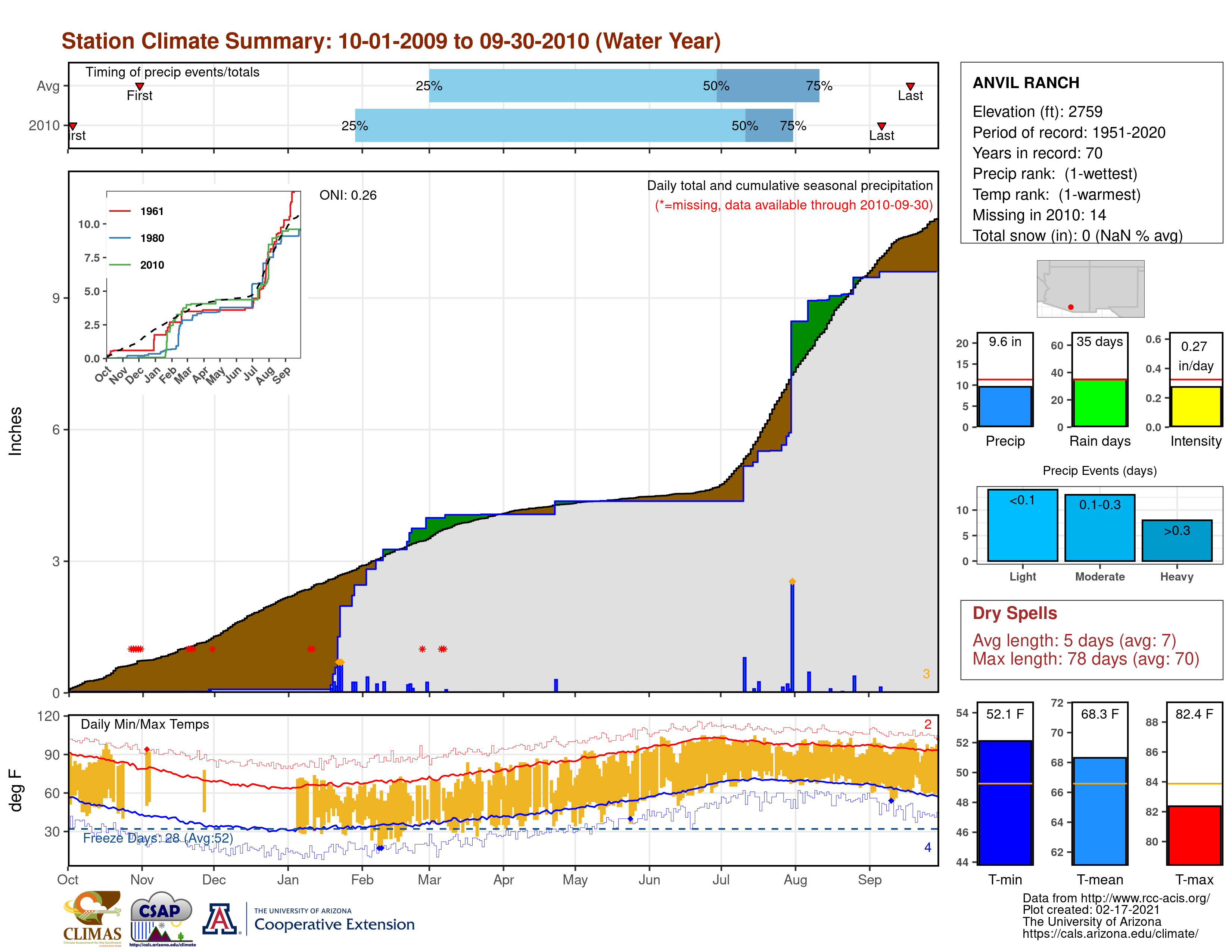The height and width of the screenshot is (952, 1232).
Task: Click the 'ONI: 0.26' label
Action: tap(348, 195)
